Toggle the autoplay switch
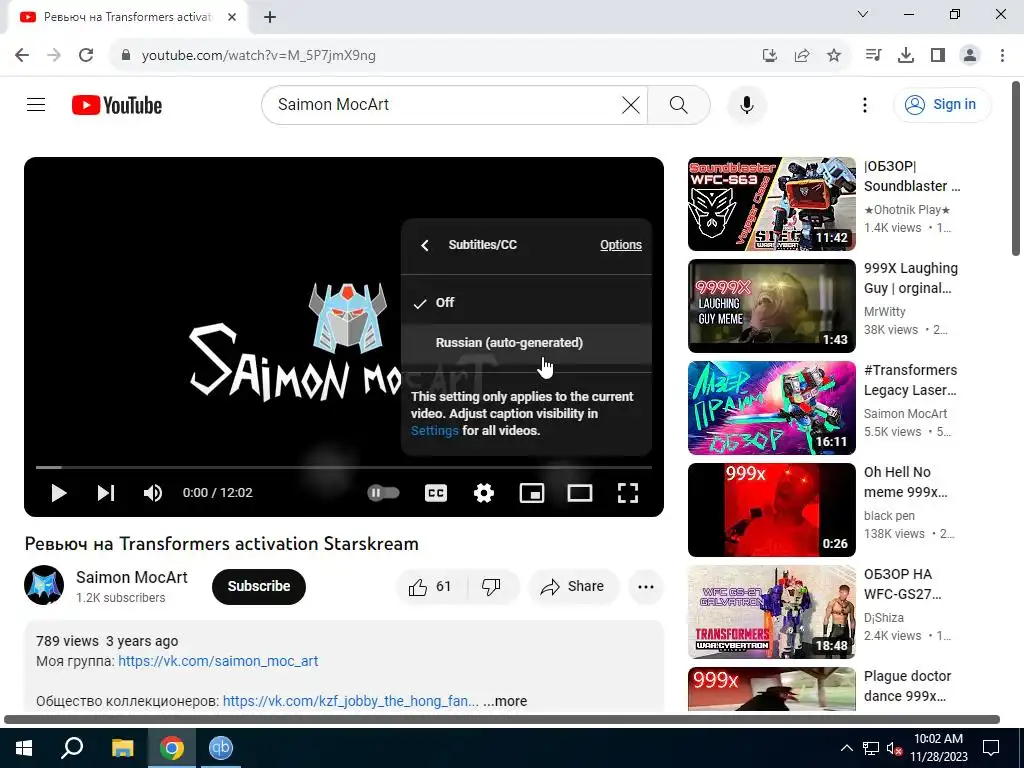The image size is (1024, 768). tap(383, 492)
